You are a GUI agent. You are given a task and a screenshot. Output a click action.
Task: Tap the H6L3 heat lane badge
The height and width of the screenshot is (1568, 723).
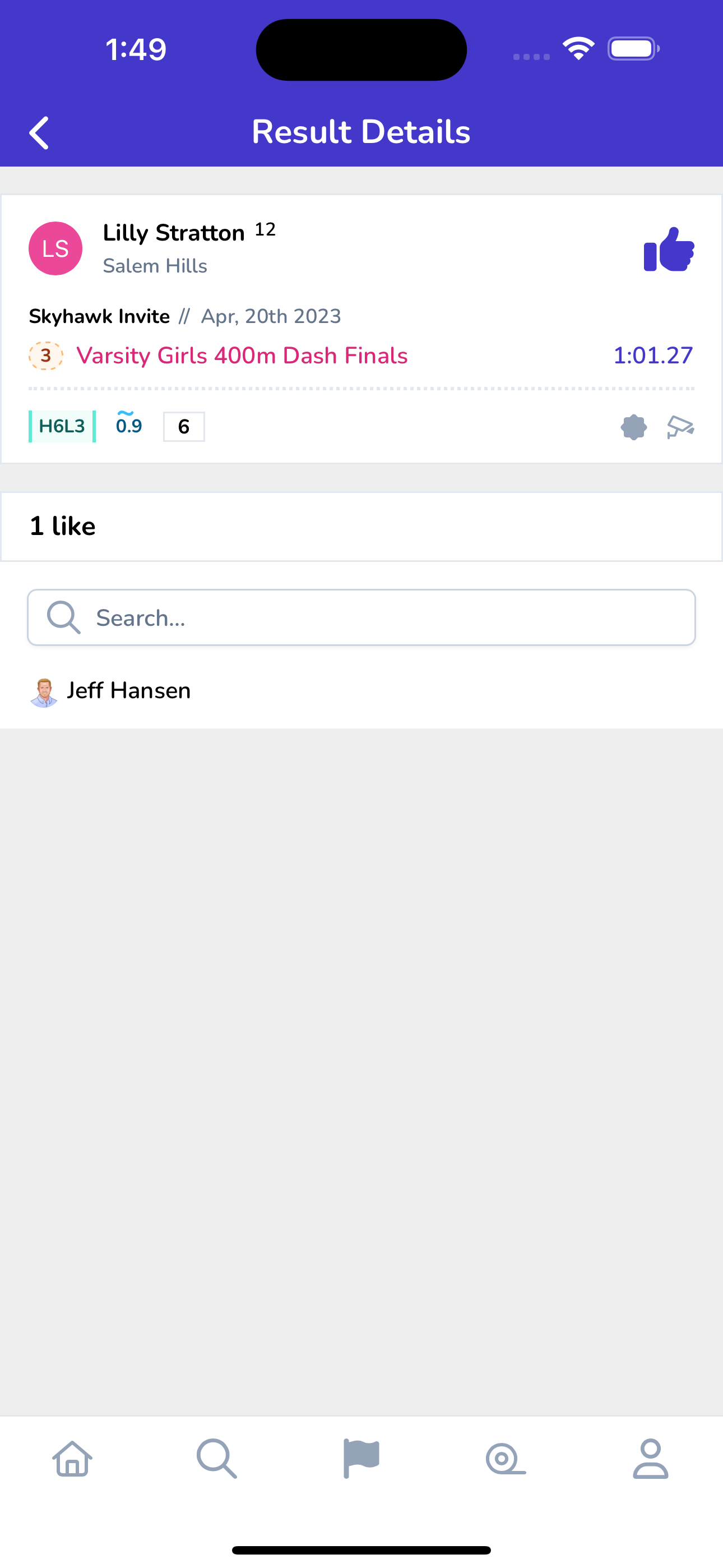62,426
